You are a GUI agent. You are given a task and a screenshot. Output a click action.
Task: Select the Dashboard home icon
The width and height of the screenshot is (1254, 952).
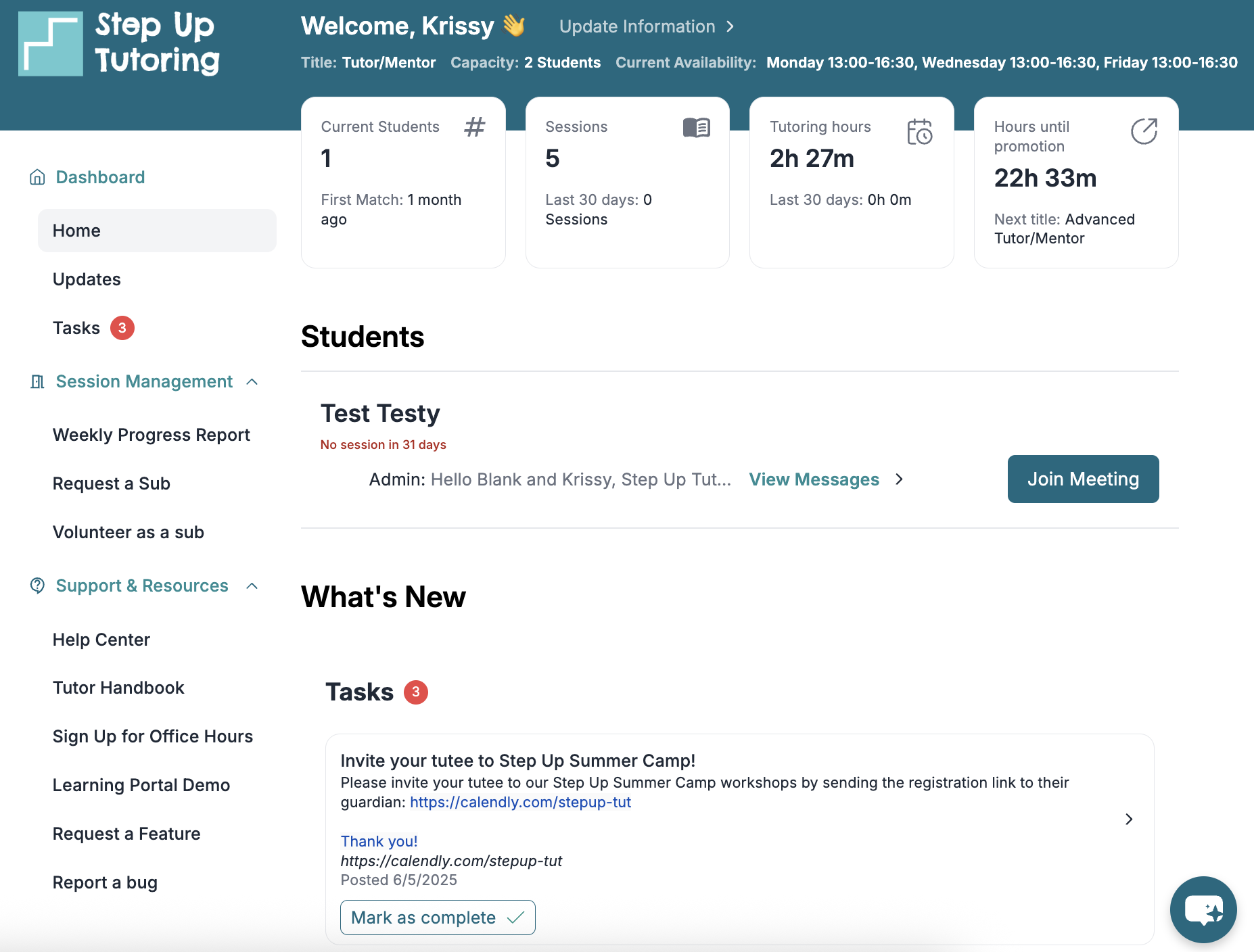point(37,176)
